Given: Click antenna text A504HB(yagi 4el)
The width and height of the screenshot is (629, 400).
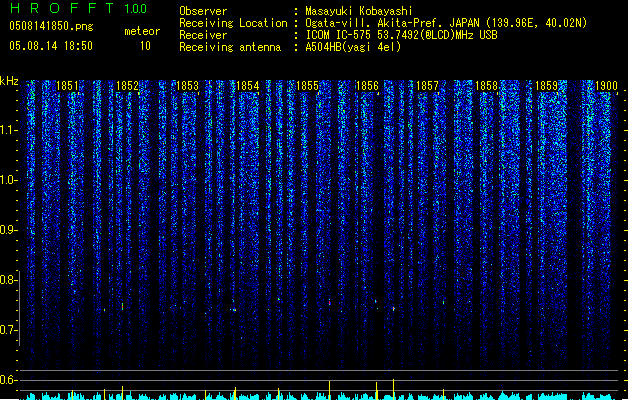Looking at the screenshot, I should coord(353,47).
